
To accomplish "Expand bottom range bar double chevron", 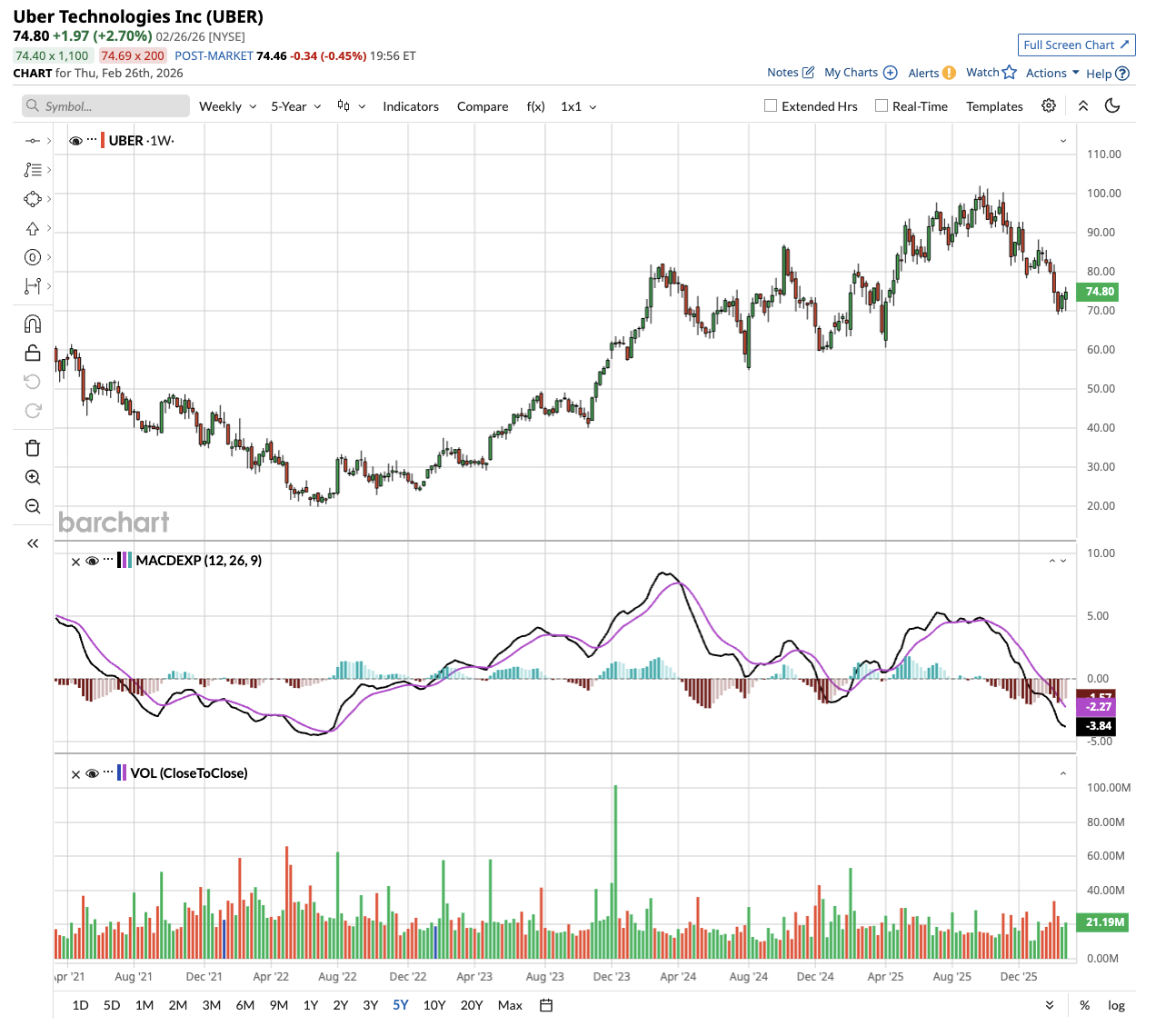I will pos(1050,1005).
